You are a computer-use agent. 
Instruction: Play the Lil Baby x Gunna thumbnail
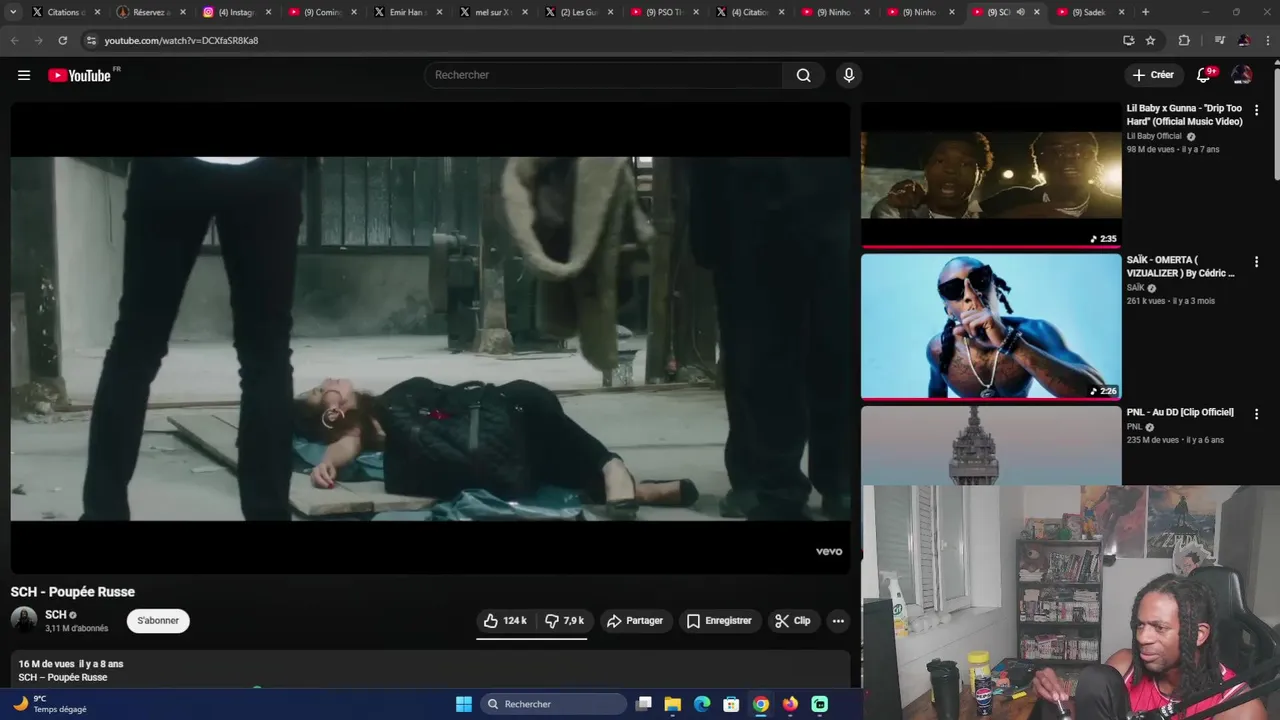click(x=991, y=175)
